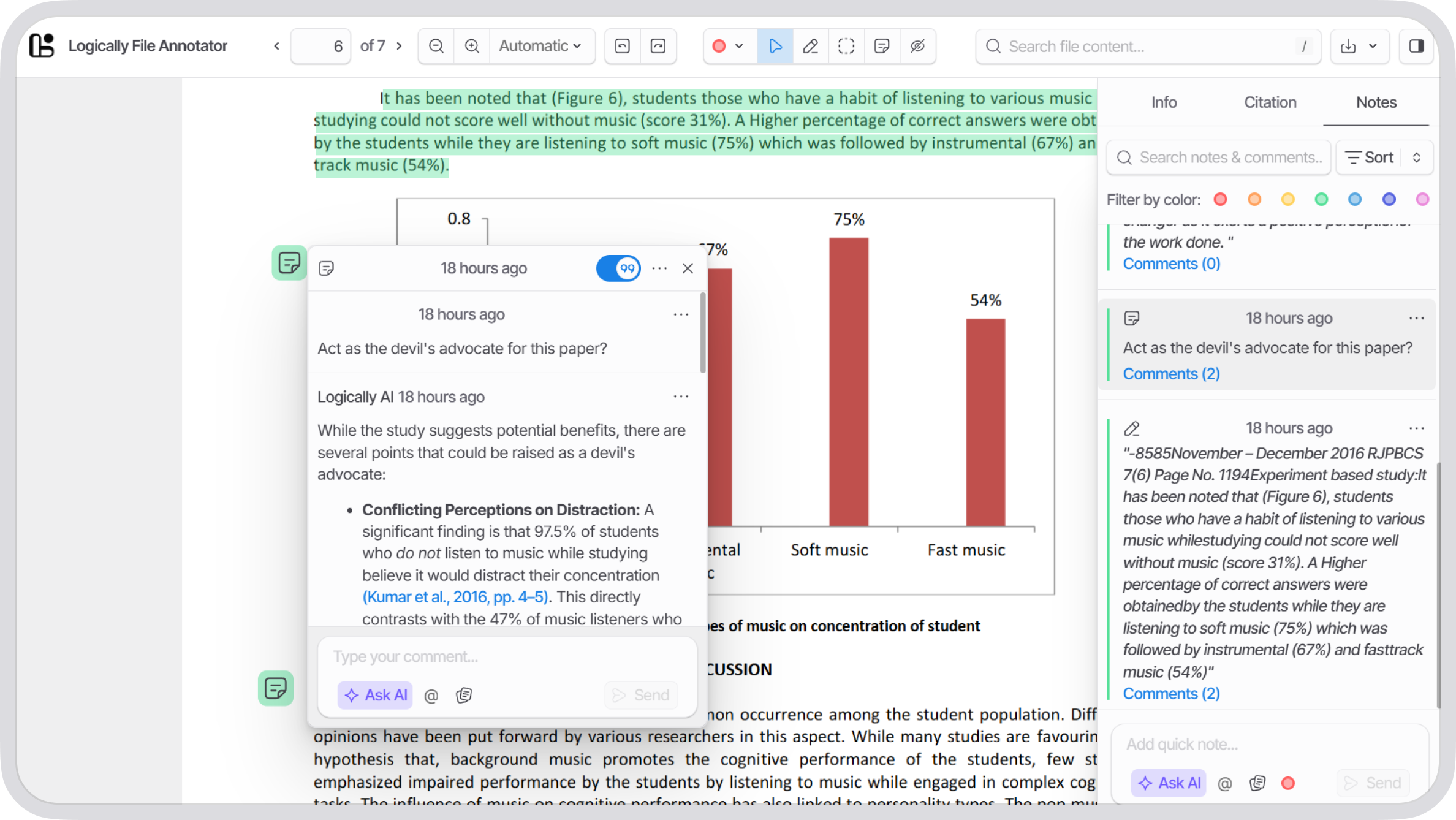Screen dimensions: 1456x820
Task: Select the cursor pointer tool
Action: click(775, 46)
